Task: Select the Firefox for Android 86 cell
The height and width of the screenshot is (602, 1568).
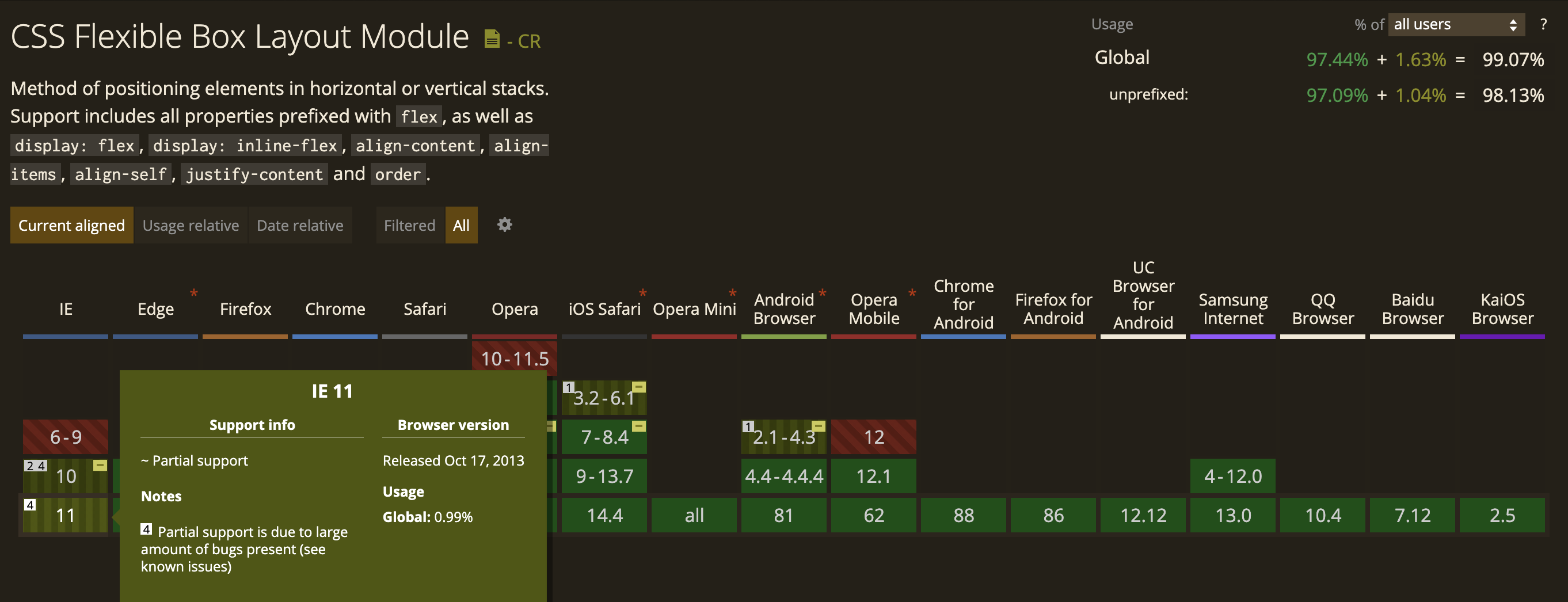Action: point(1053,516)
